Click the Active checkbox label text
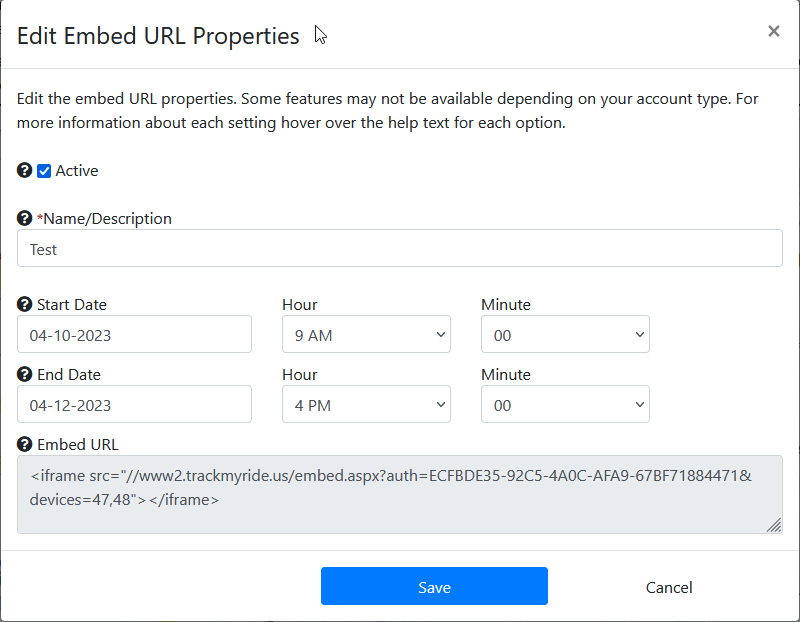This screenshot has height=622, width=800. tap(77, 170)
